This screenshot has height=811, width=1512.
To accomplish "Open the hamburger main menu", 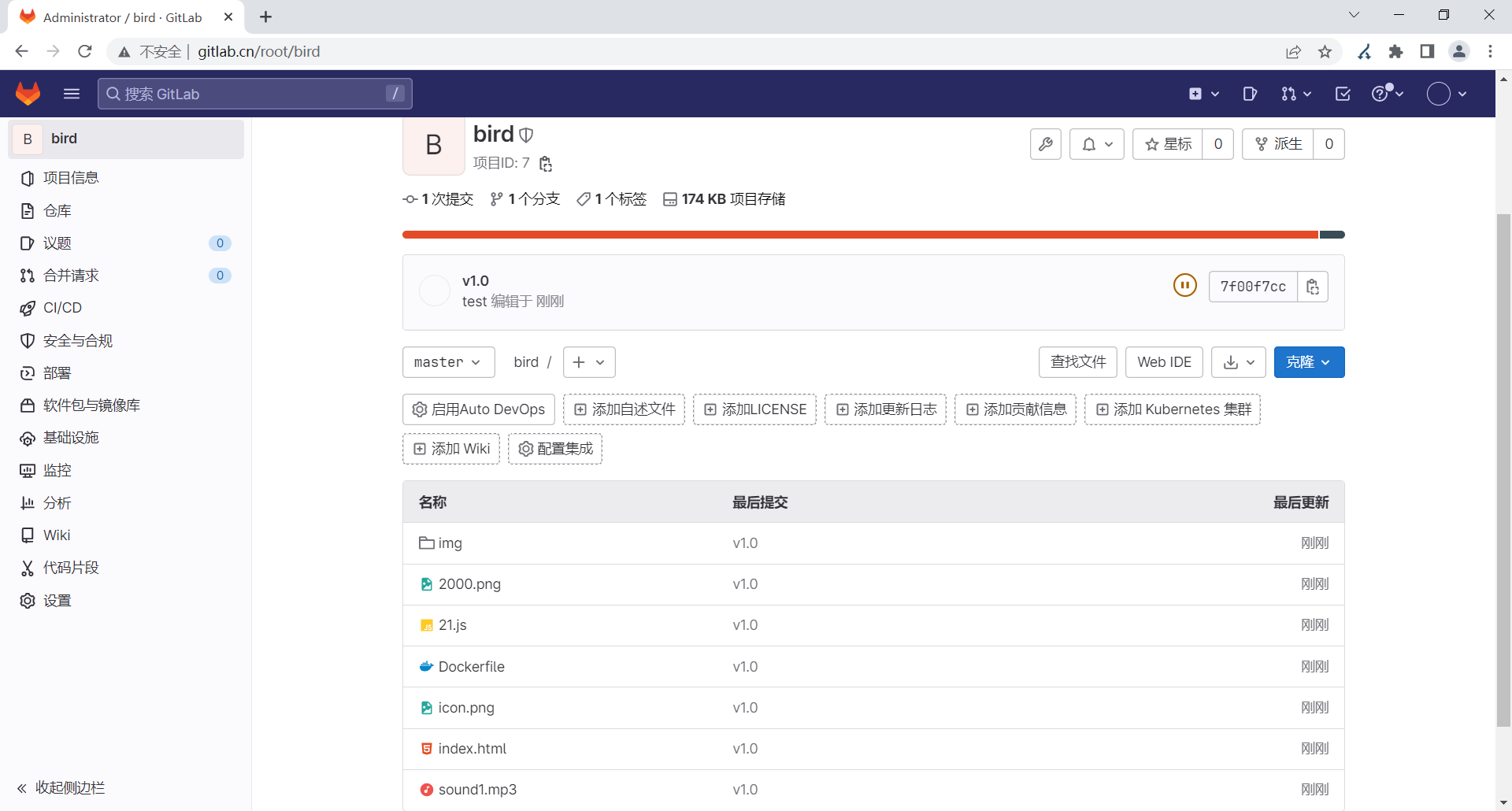I will click(72, 94).
